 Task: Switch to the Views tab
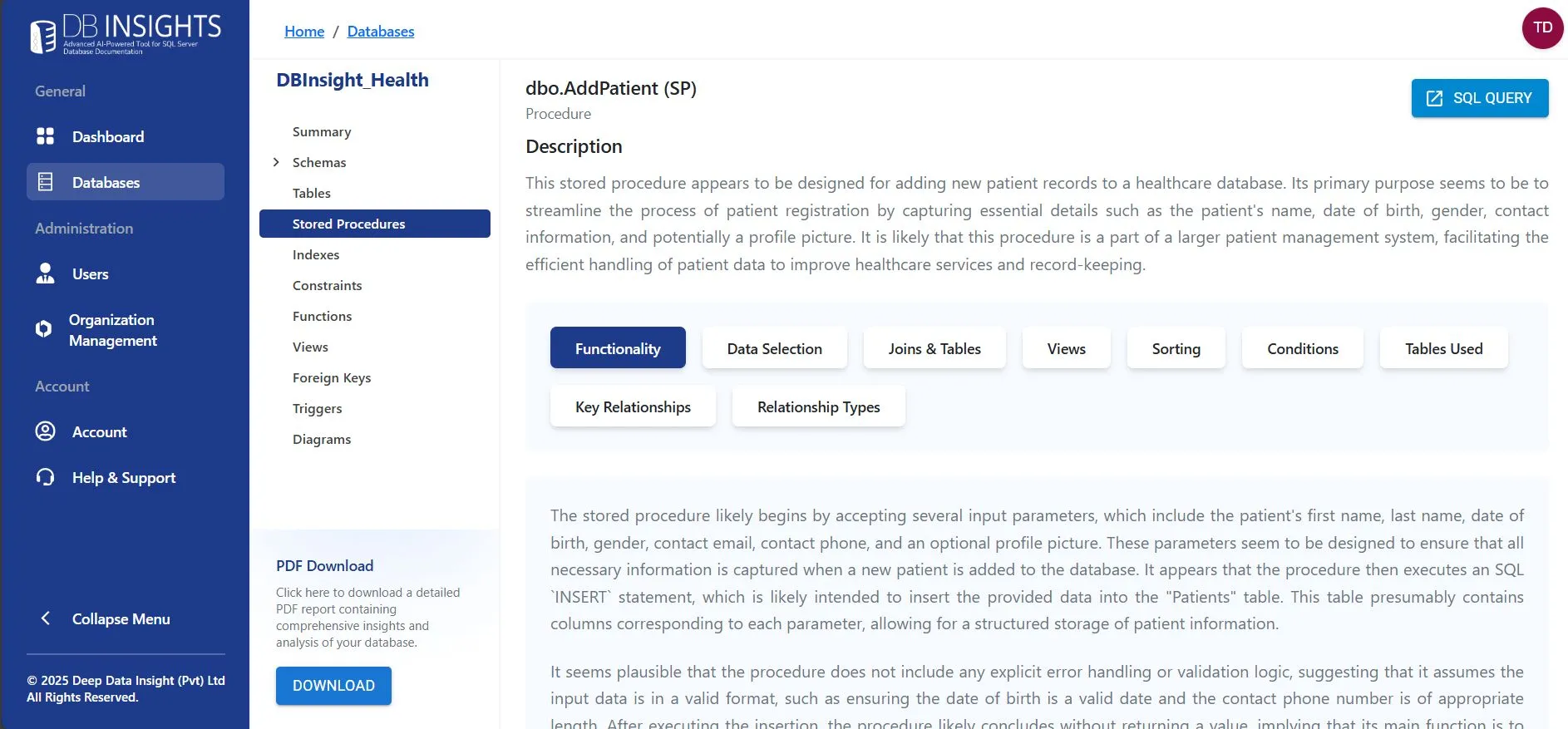(1067, 347)
